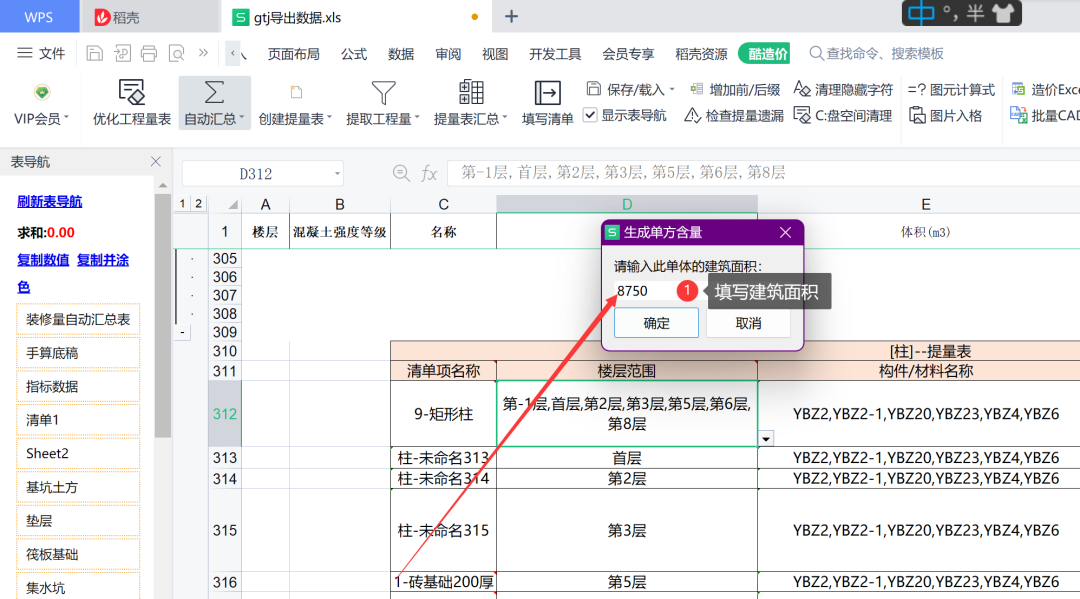
Task: Open dropdown arrow on cell D312
Action: (x=766, y=438)
